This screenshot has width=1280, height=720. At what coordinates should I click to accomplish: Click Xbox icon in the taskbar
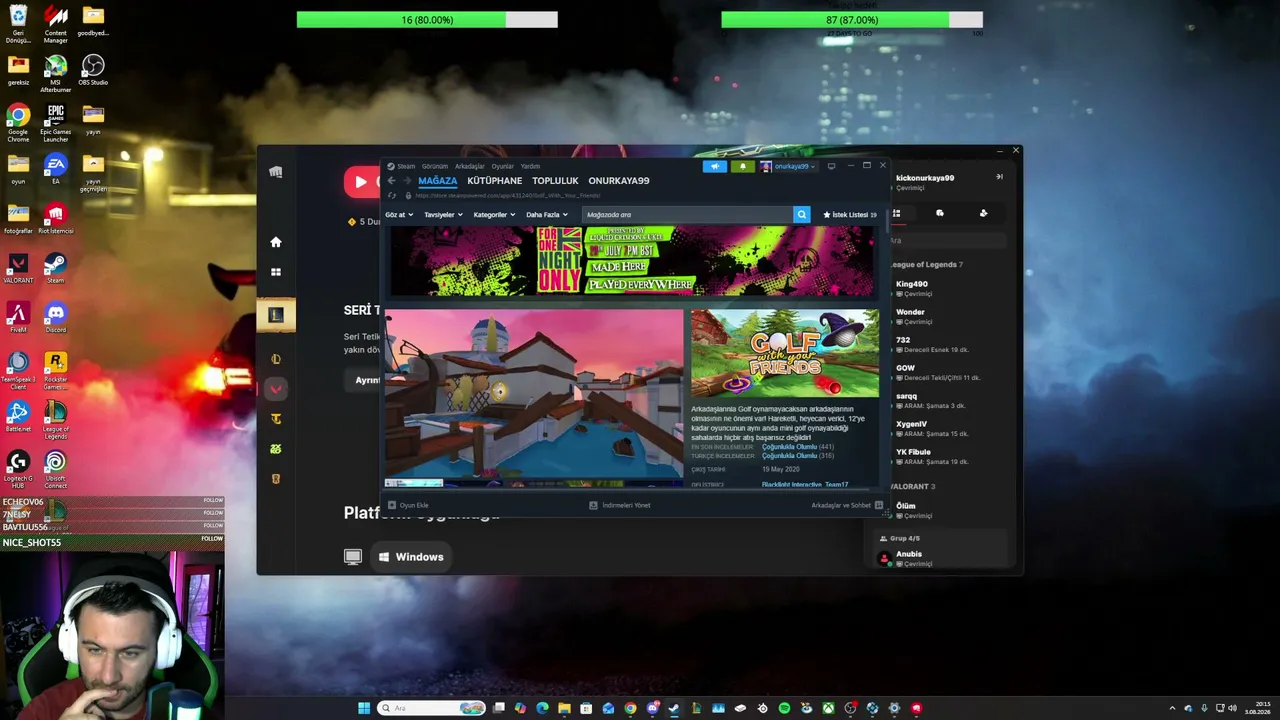pos(828,708)
